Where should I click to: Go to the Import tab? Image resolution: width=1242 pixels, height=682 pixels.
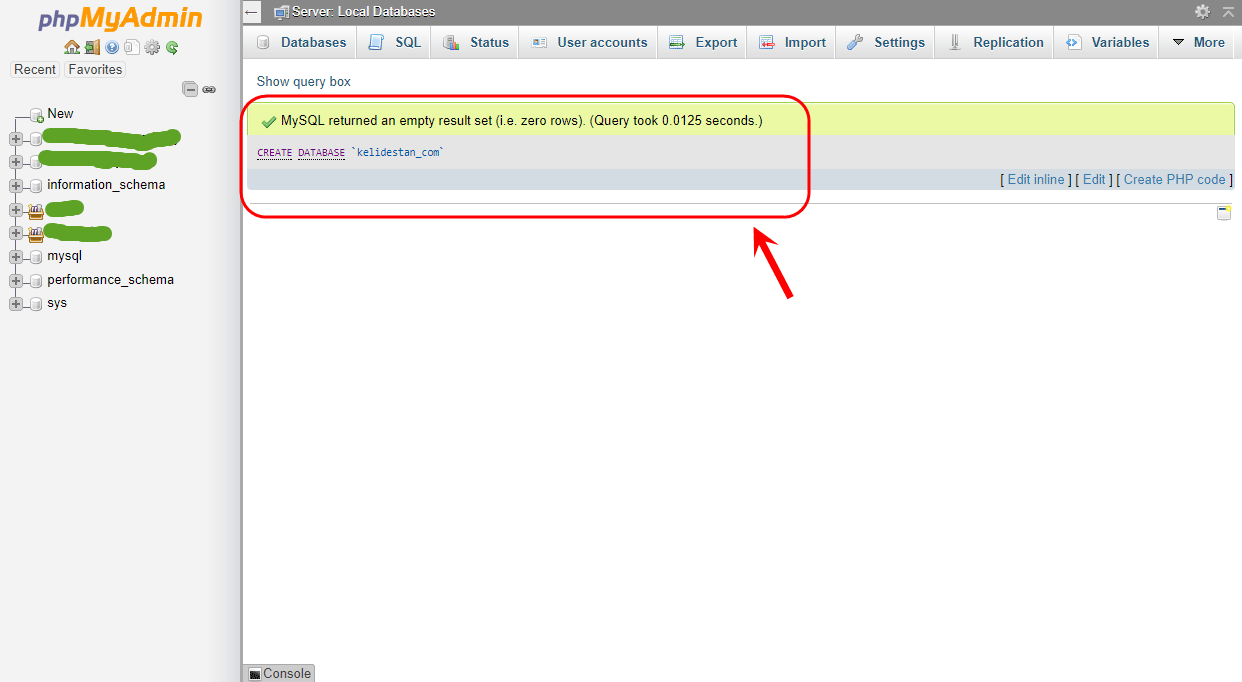point(792,42)
